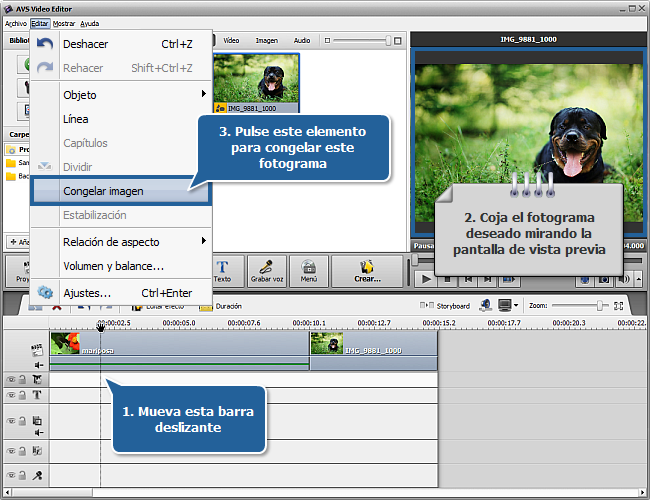The width and height of the screenshot is (650, 500).
Task: Open Ajustes from the Editar menu
Action: (86, 293)
